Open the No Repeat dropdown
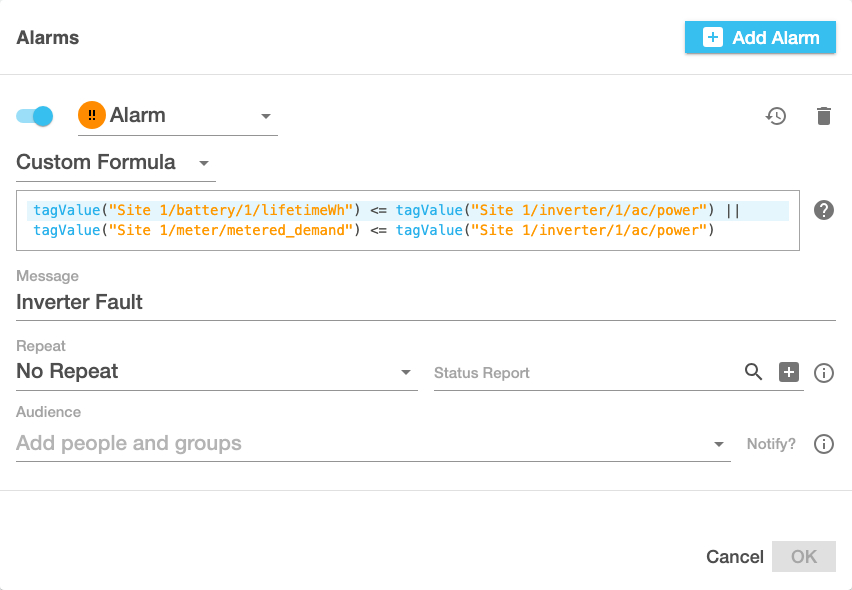Viewport: 852px width, 590px height. [406, 372]
